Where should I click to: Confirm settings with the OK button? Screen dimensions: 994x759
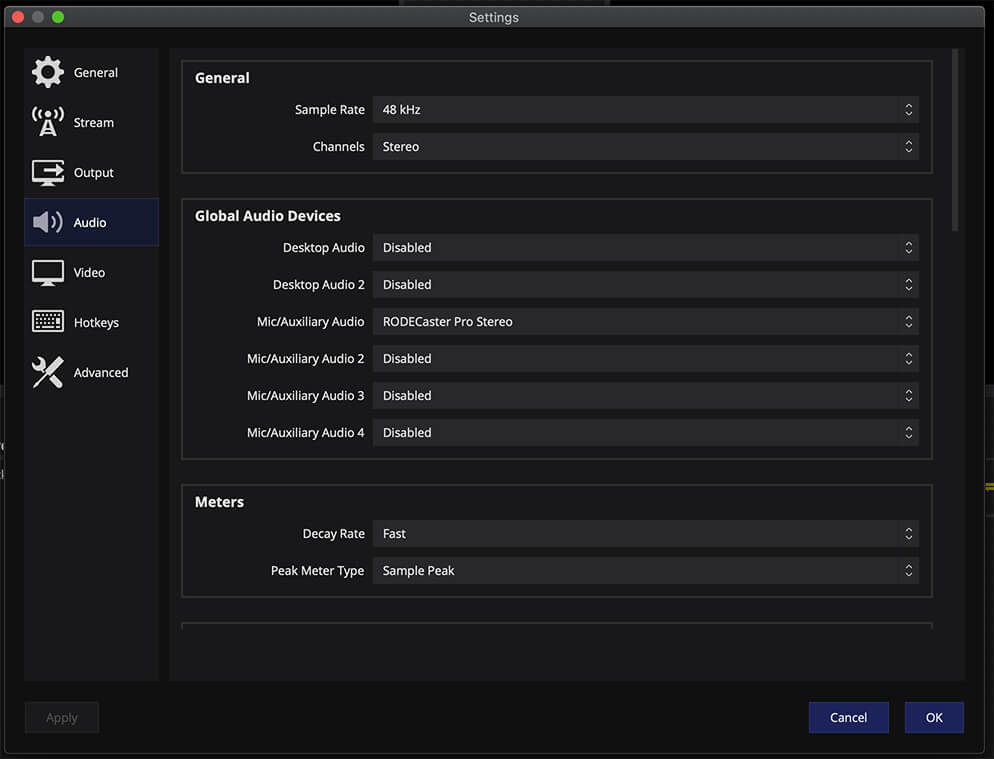tap(934, 717)
